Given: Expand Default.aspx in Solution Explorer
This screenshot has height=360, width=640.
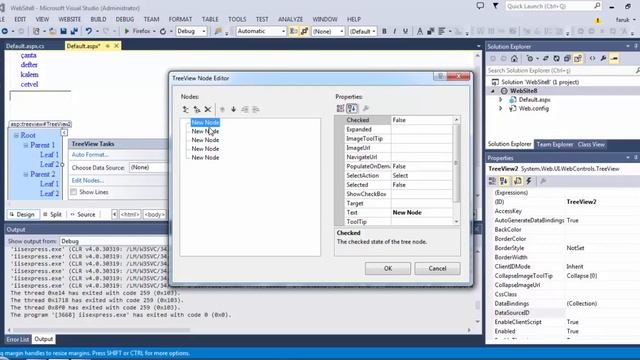Looking at the screenshot, I should point(501,100).
